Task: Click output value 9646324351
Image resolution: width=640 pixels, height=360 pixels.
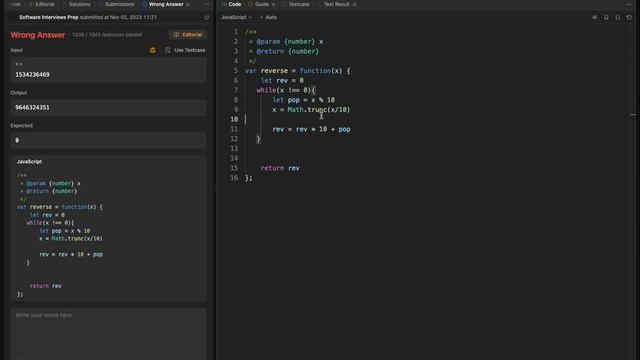Action: tap(32, 107)
